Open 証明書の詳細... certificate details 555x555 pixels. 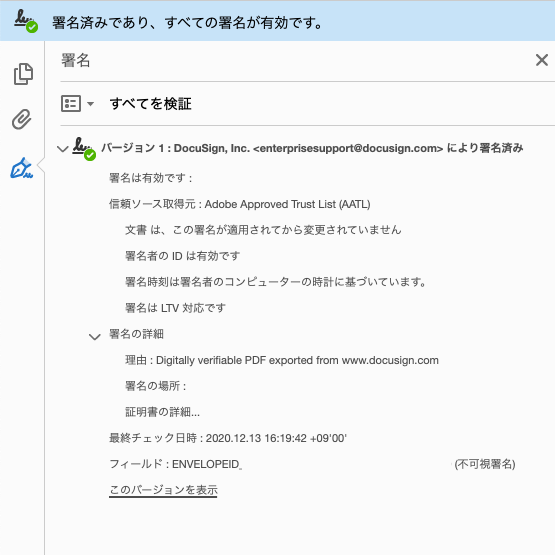click(162, 412)
